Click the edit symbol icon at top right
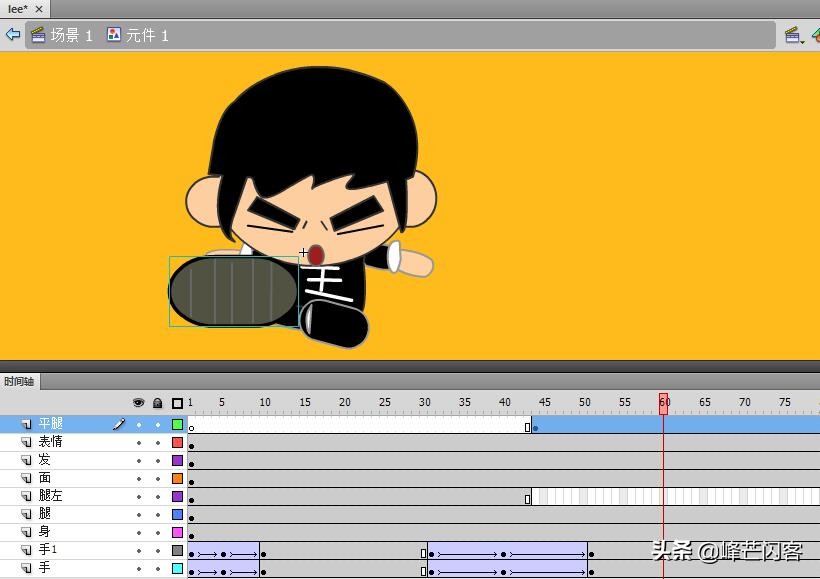 816,34
